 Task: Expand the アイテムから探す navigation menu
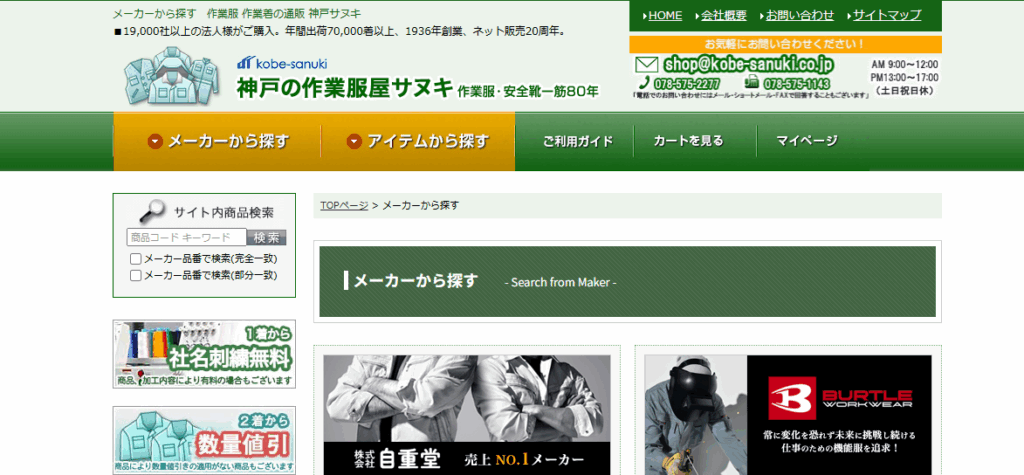pyautogui.click(x=418, y=141)
